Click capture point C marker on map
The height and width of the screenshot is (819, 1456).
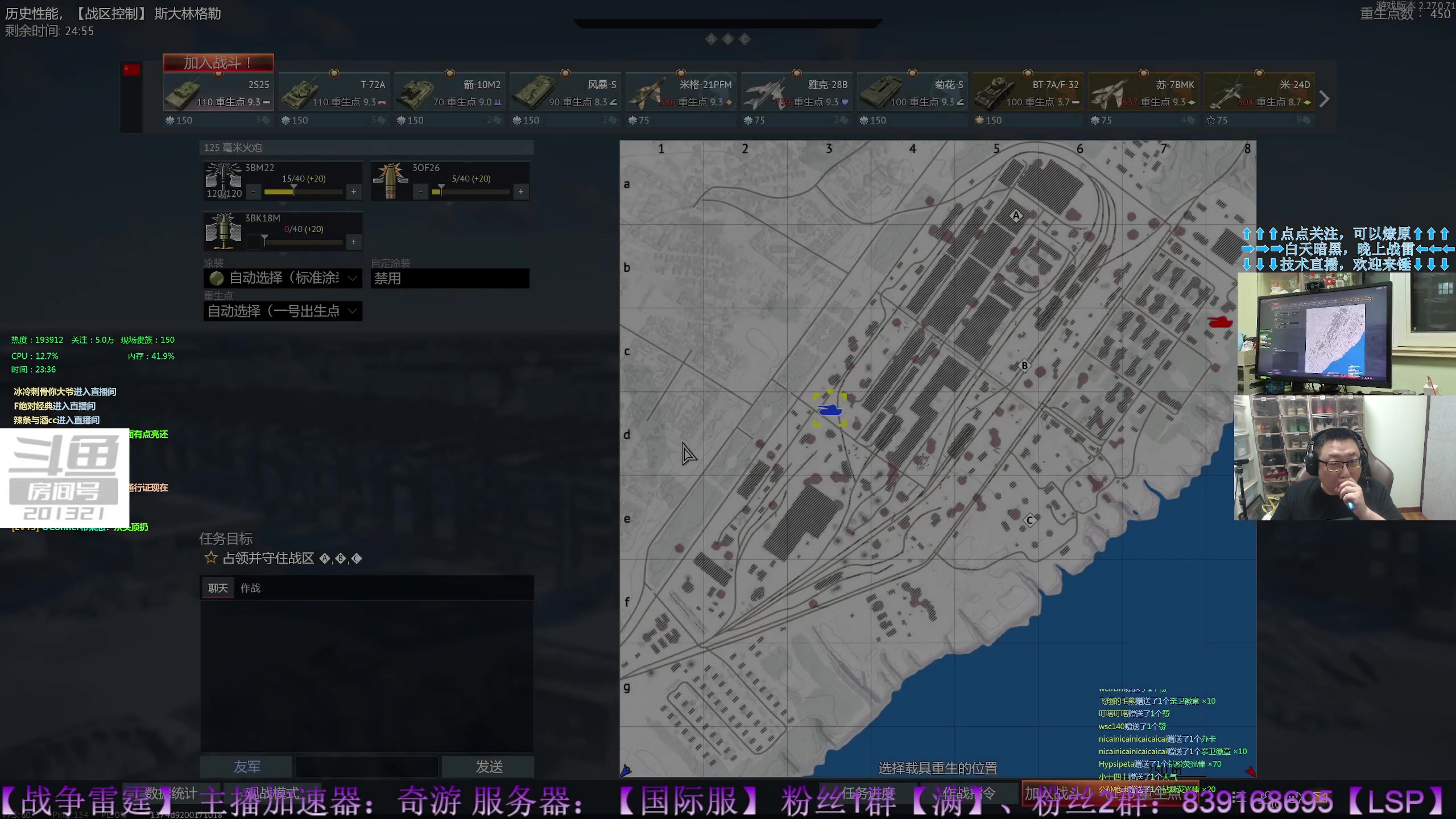tap(1029, 520)
